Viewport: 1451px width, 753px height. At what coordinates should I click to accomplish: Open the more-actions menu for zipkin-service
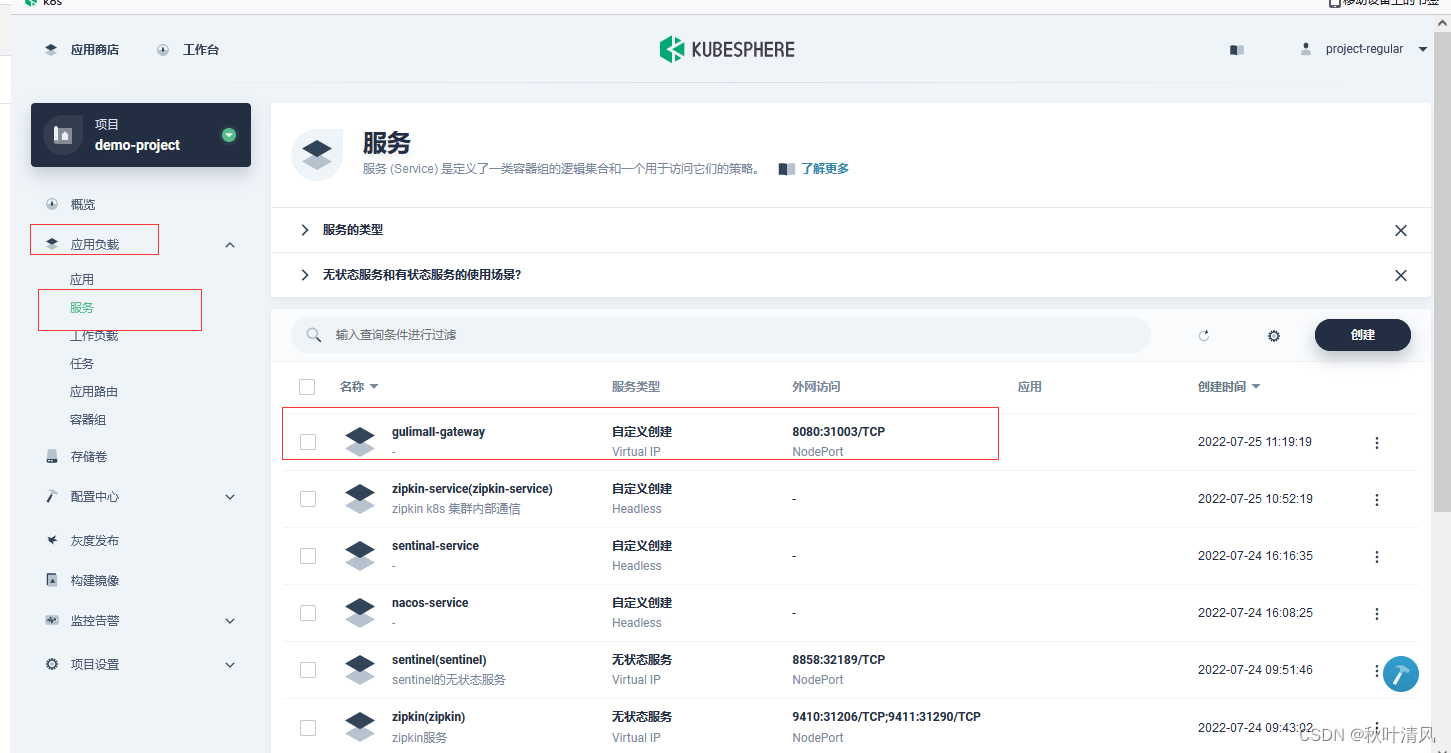(1377, 500)
